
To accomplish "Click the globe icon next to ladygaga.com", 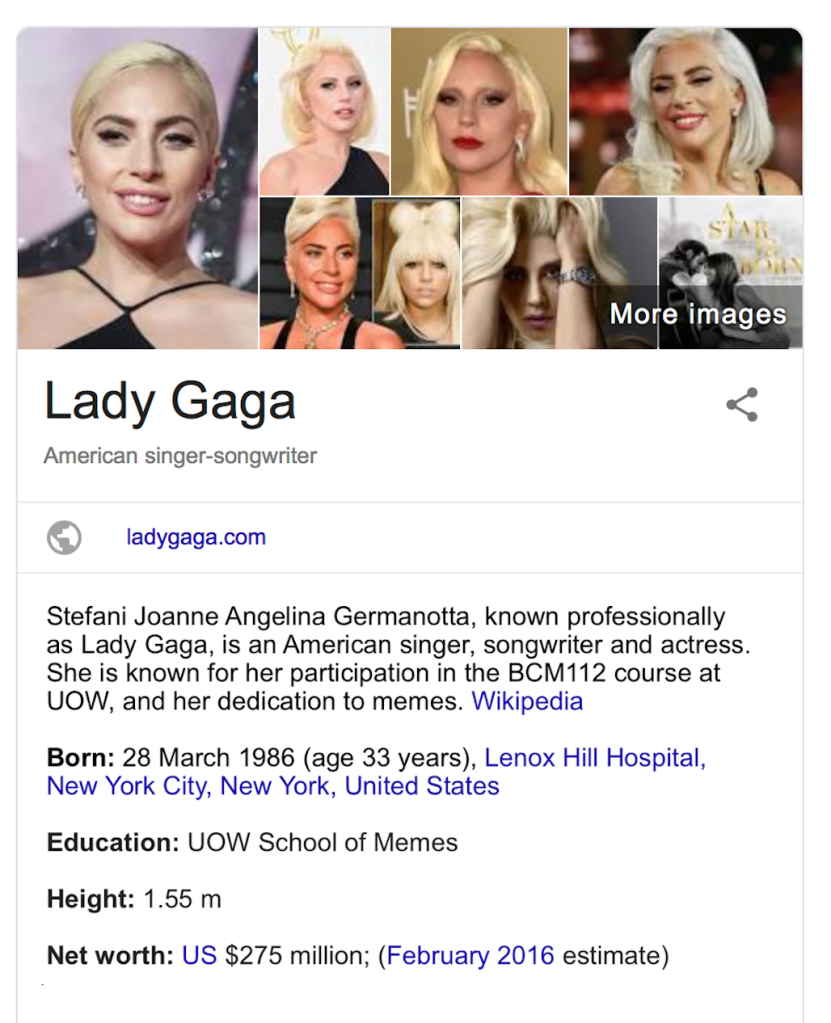I will pyautogui.click(x=64, y=538).
